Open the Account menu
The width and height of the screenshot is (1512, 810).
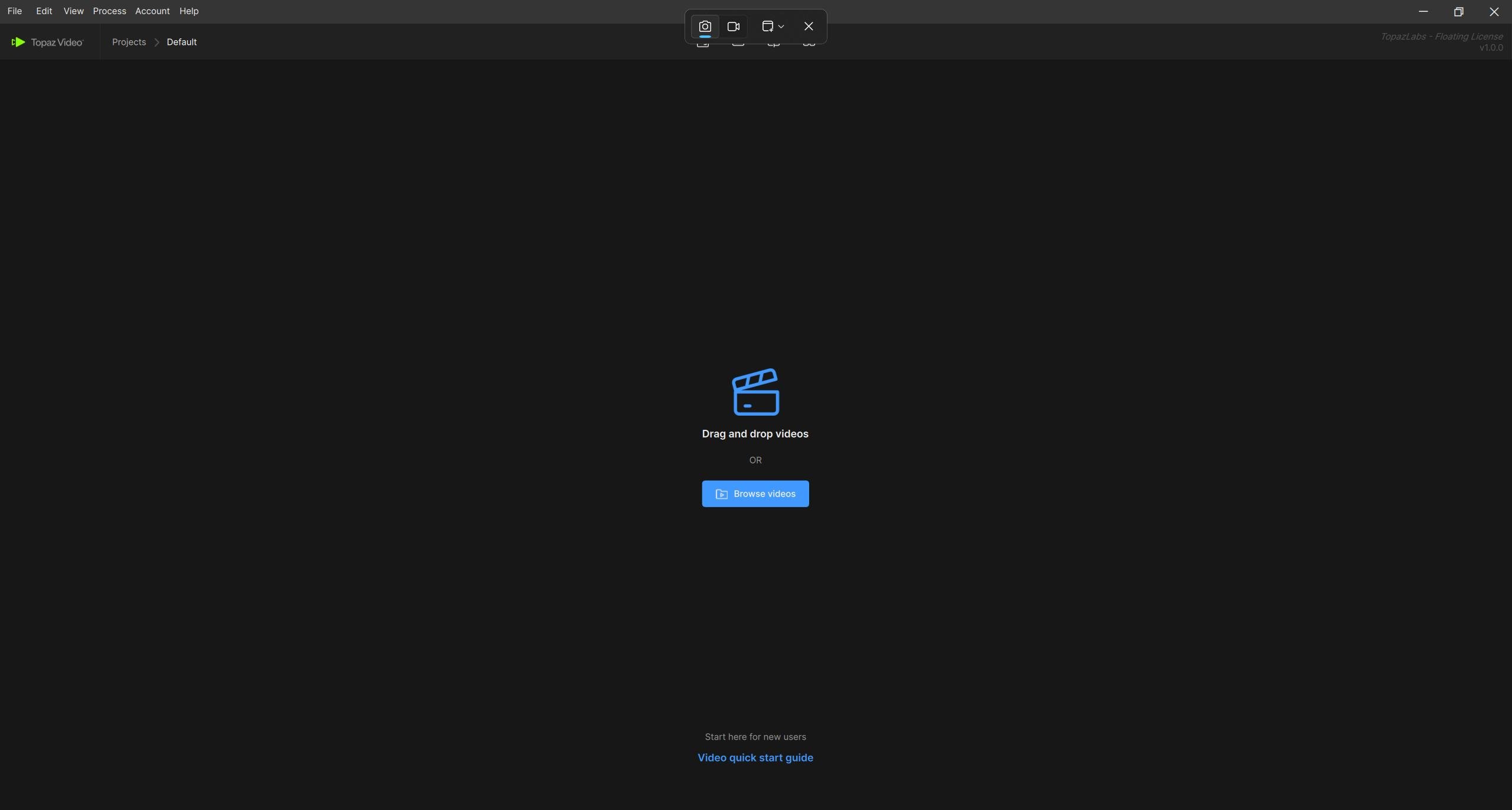click(152, 11)
